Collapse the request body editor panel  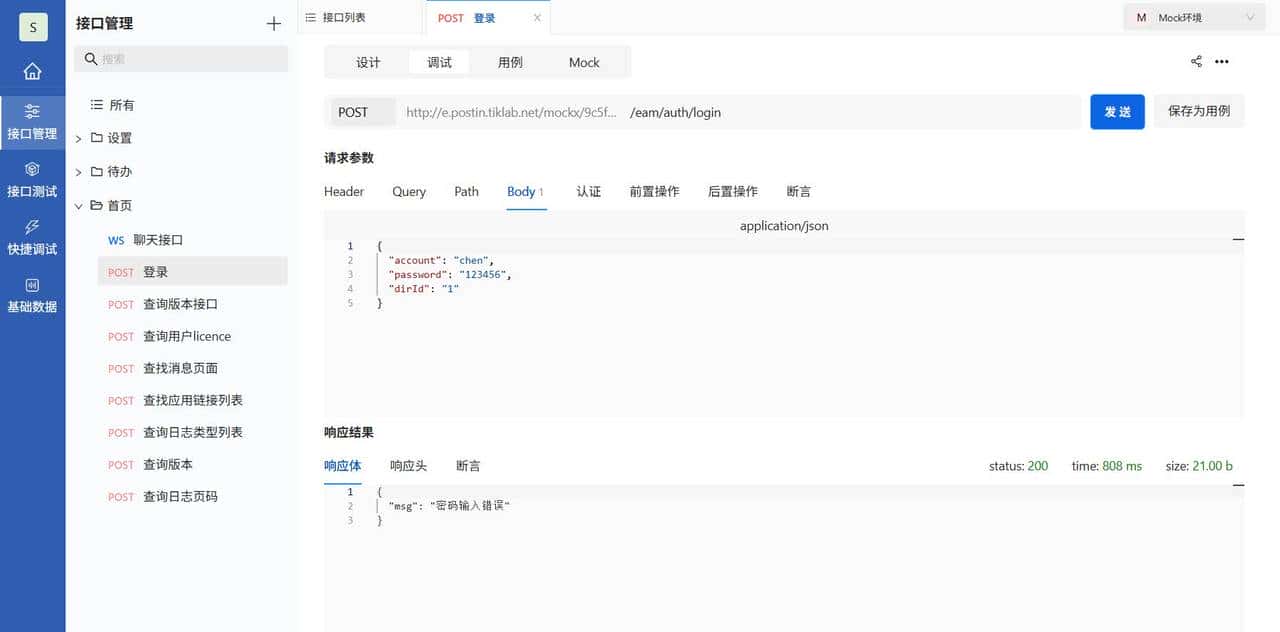[x=1238, y=240]
